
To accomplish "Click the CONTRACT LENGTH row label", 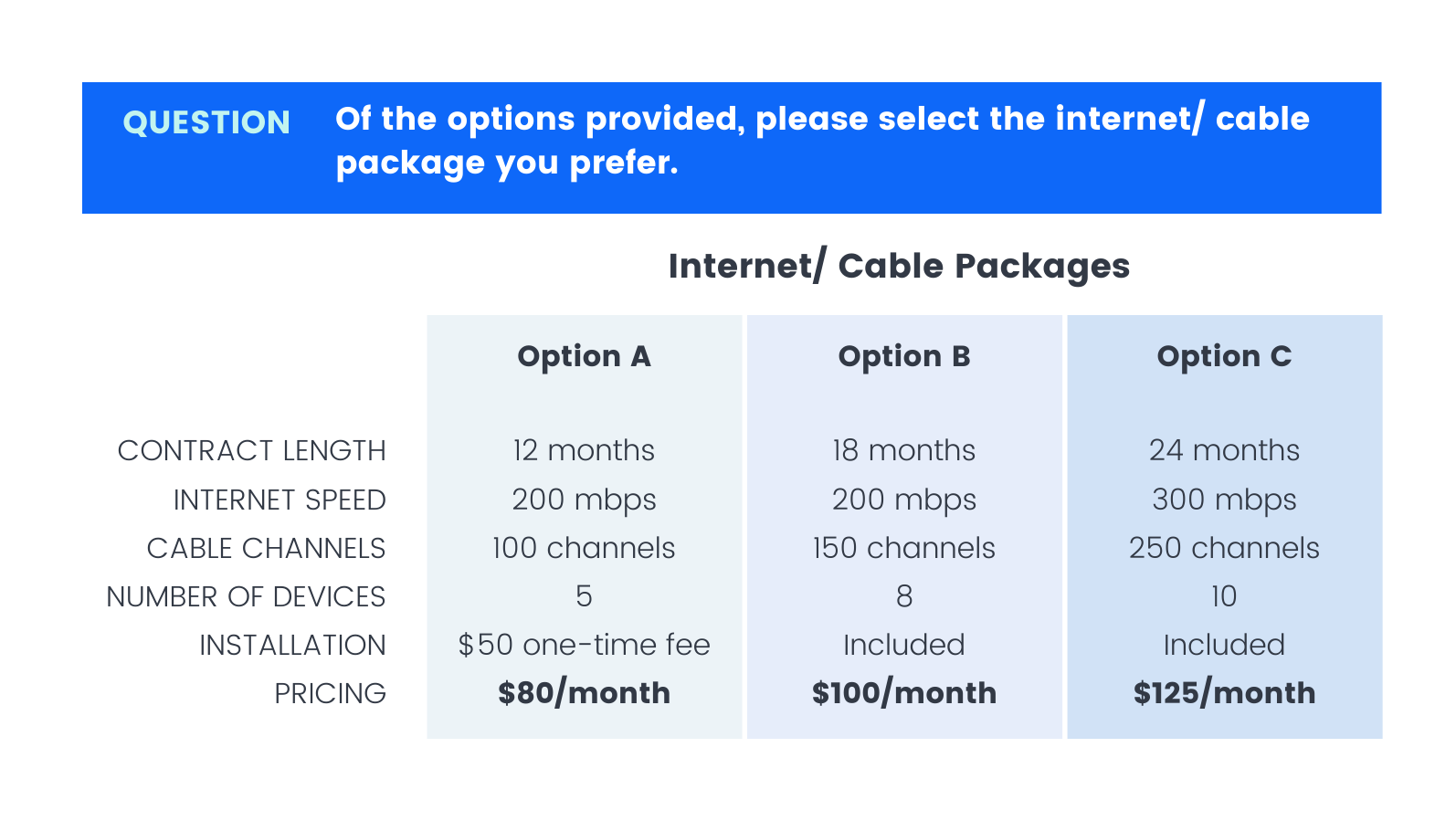I will [251, 450].
